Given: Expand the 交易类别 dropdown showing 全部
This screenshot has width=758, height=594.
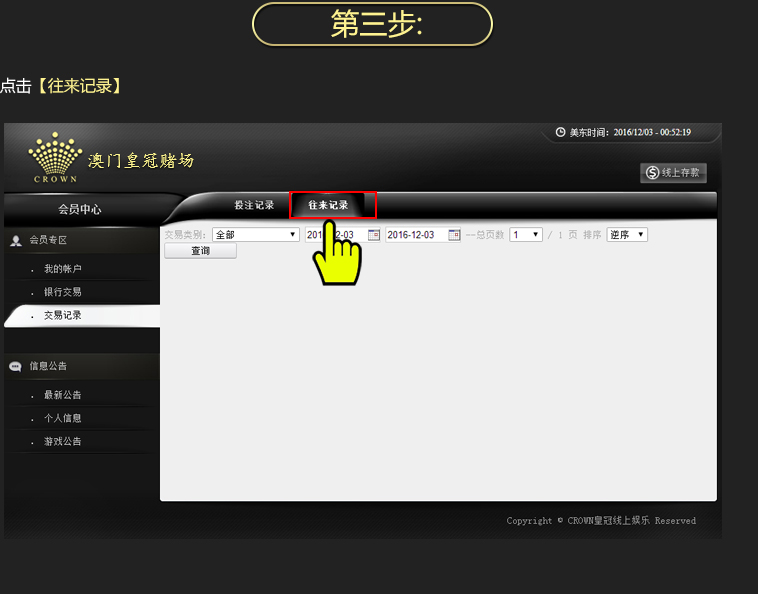Looking at the screenshot, I should (255, 235).
